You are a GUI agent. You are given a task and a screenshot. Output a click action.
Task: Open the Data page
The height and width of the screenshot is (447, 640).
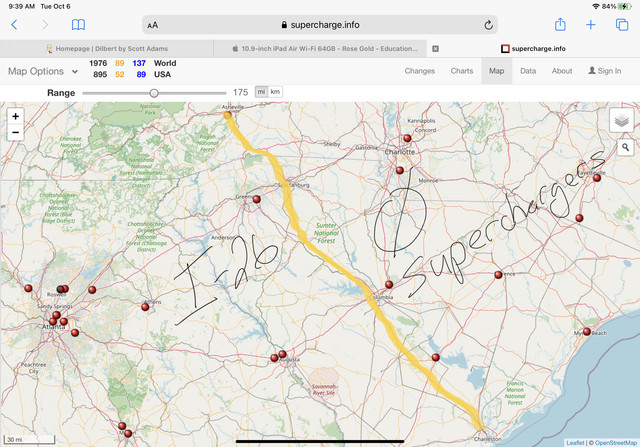tap(528, 71)
